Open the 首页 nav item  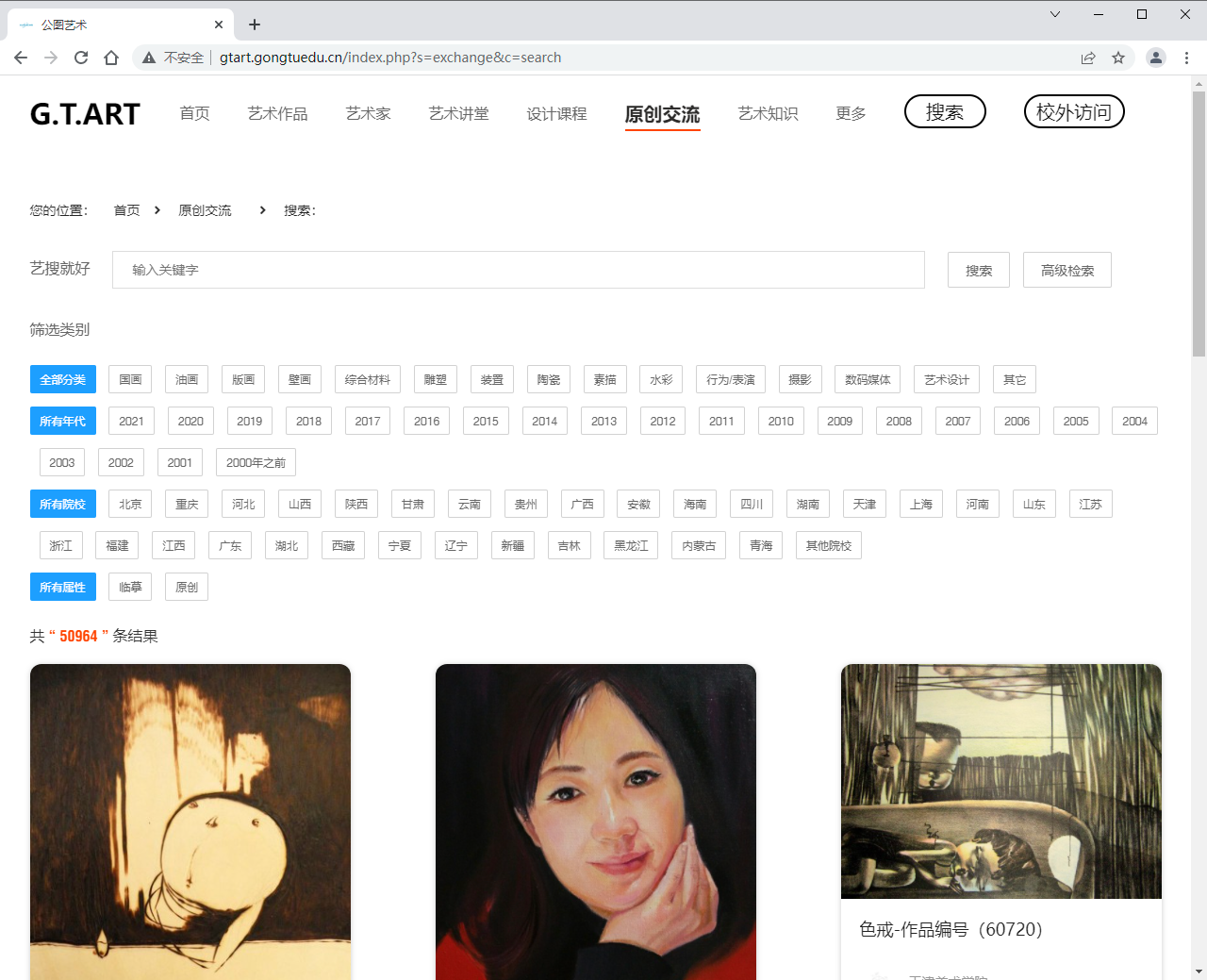point(195,113)
